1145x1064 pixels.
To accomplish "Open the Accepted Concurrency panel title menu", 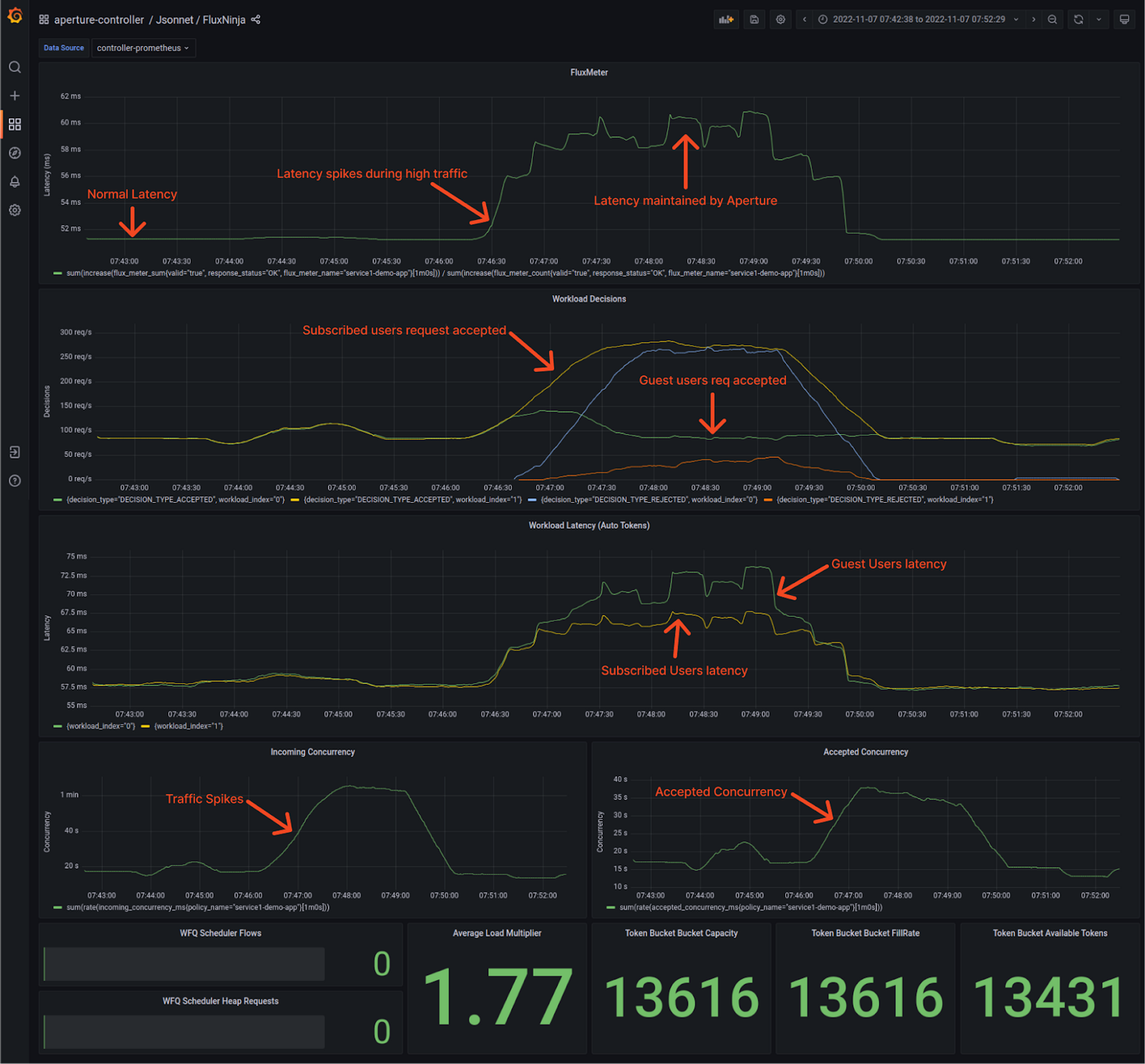I will click(866, 752).
